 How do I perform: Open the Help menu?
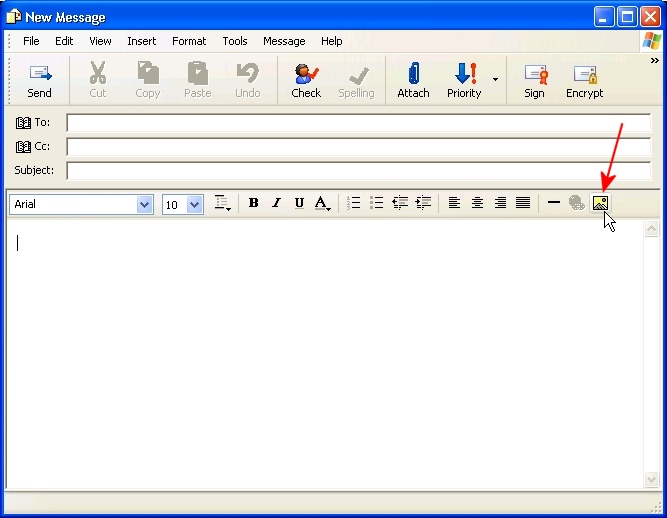tap(332, 41)
